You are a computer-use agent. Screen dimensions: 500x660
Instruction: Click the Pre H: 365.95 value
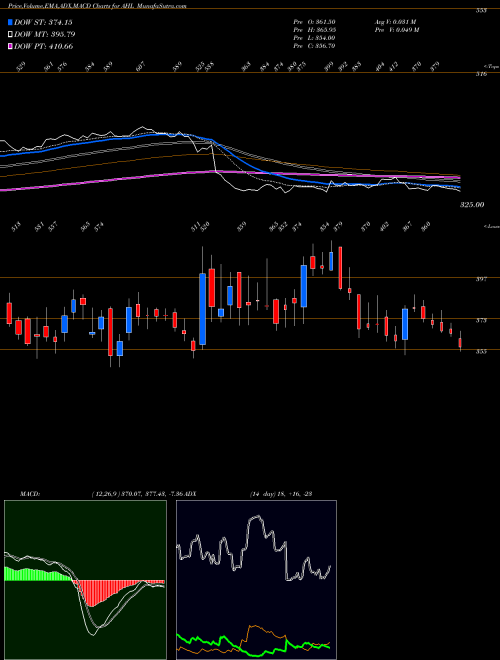click(314, 30)
